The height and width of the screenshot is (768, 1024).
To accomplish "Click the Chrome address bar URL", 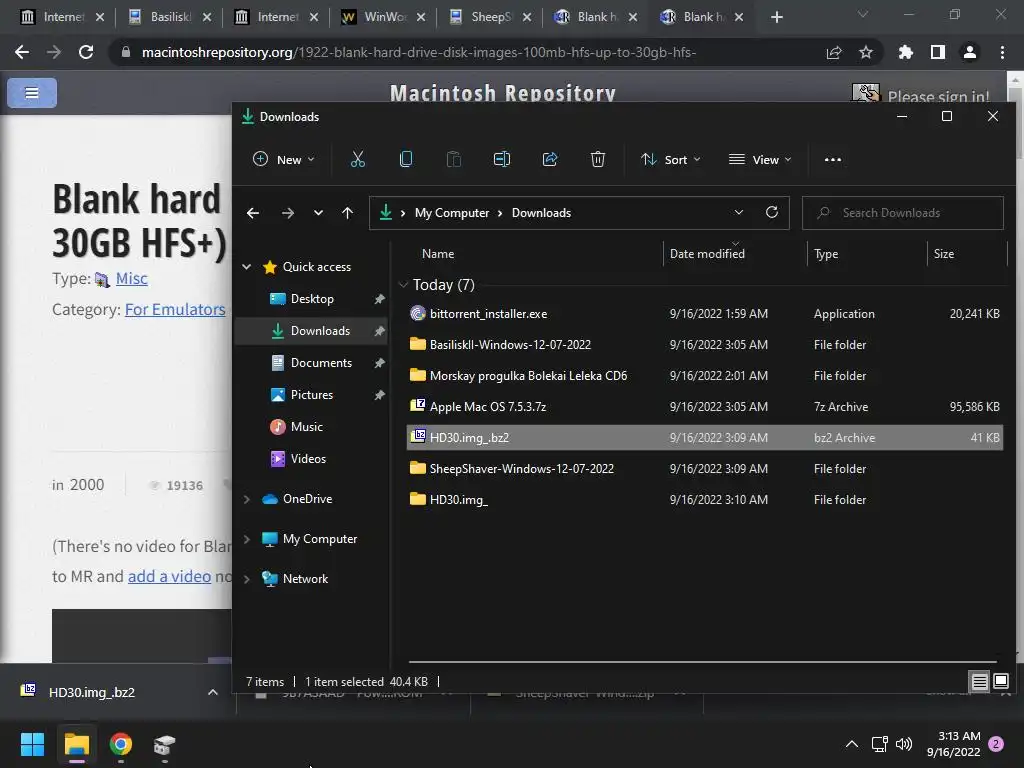I will coord(418,52).
